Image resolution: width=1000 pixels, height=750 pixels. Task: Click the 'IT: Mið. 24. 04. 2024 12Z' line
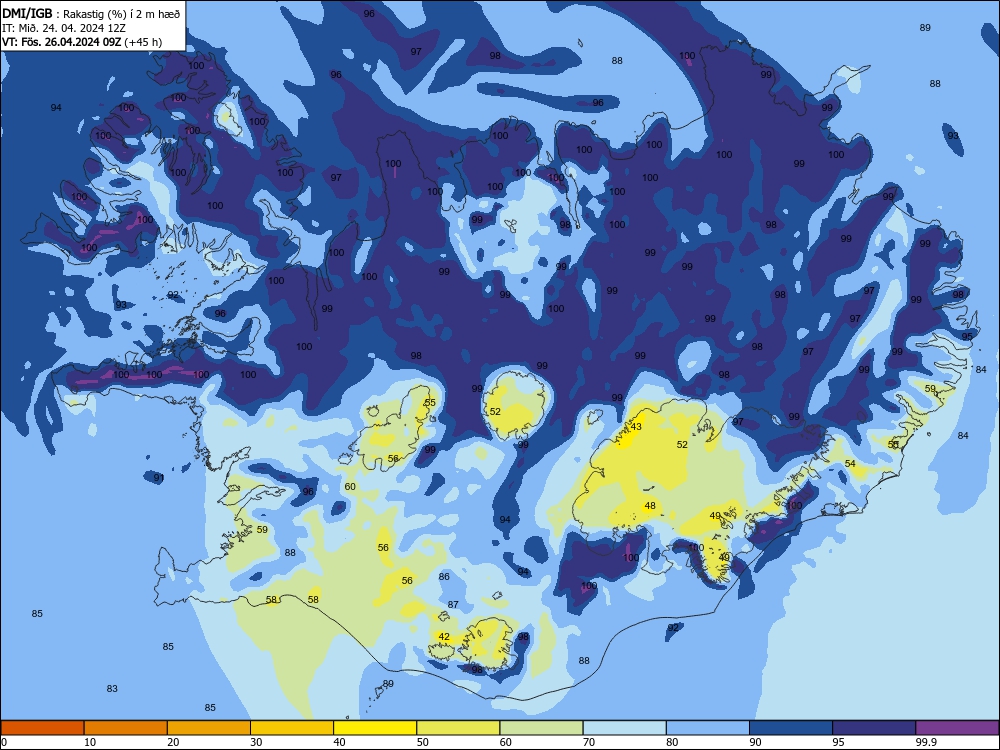click(64, 28)
